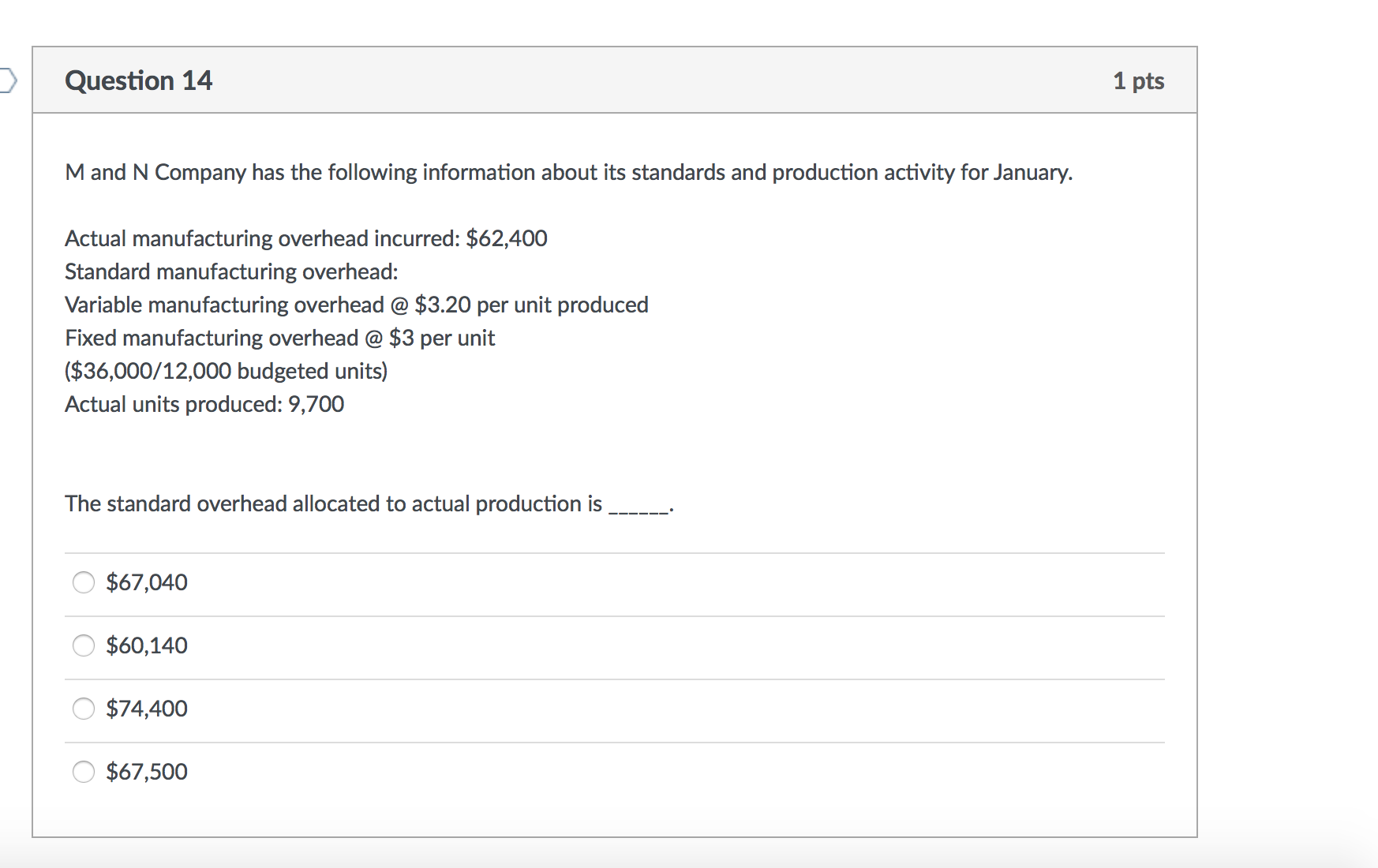
Task: Click the line 'Standard manufacturing overhead:'
Action: click(x=231, y=271)
